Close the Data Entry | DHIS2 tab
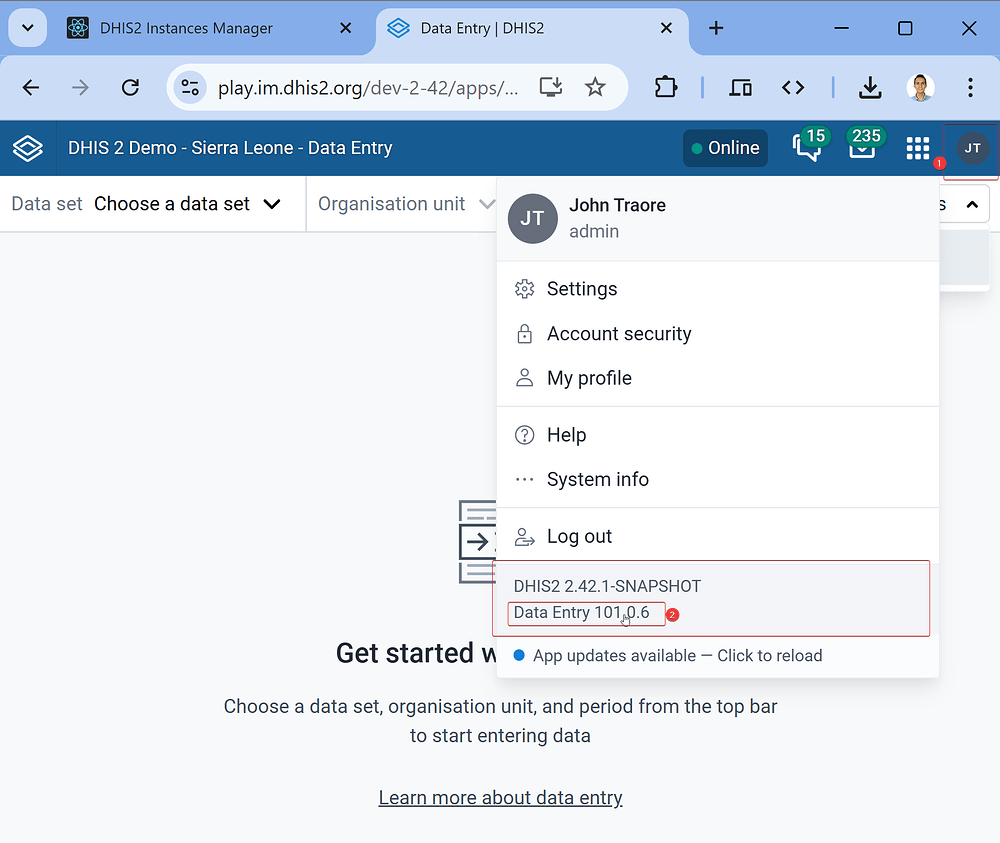This screenshot has width=1000, height=843. [x=666, y=28]
